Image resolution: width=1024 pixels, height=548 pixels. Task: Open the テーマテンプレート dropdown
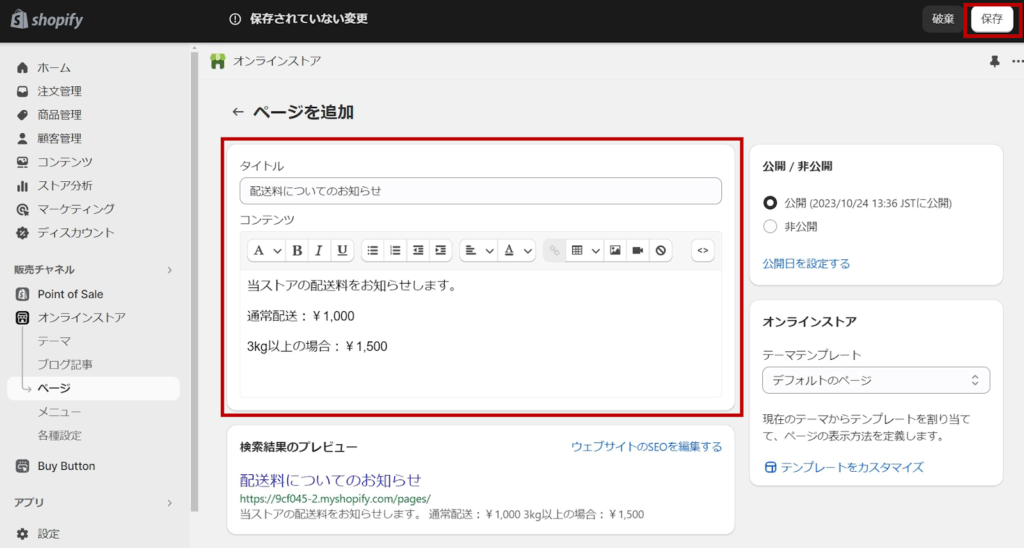coord(876,380)
